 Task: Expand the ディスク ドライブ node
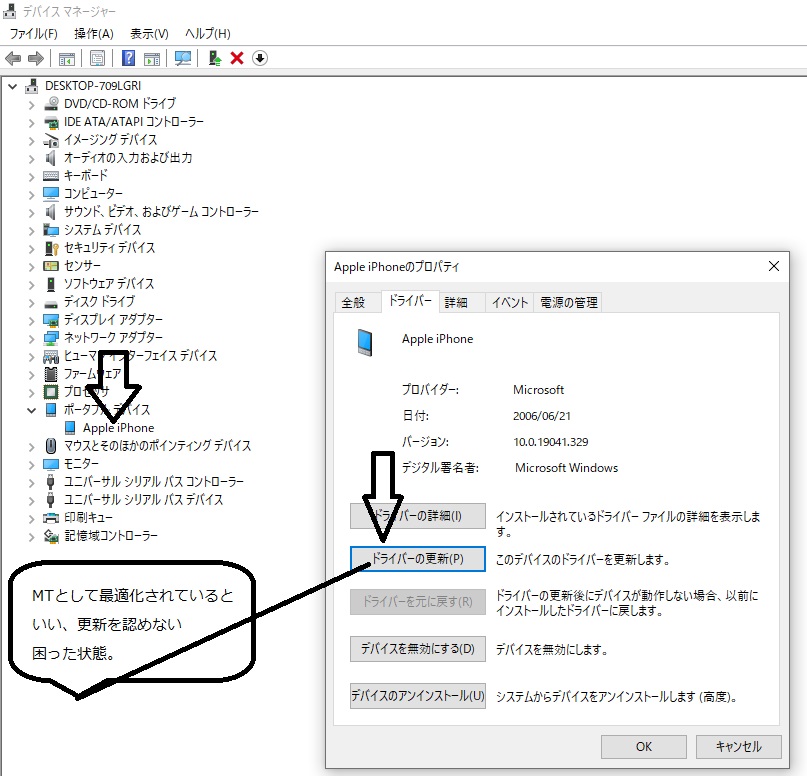tap(31, 303)
